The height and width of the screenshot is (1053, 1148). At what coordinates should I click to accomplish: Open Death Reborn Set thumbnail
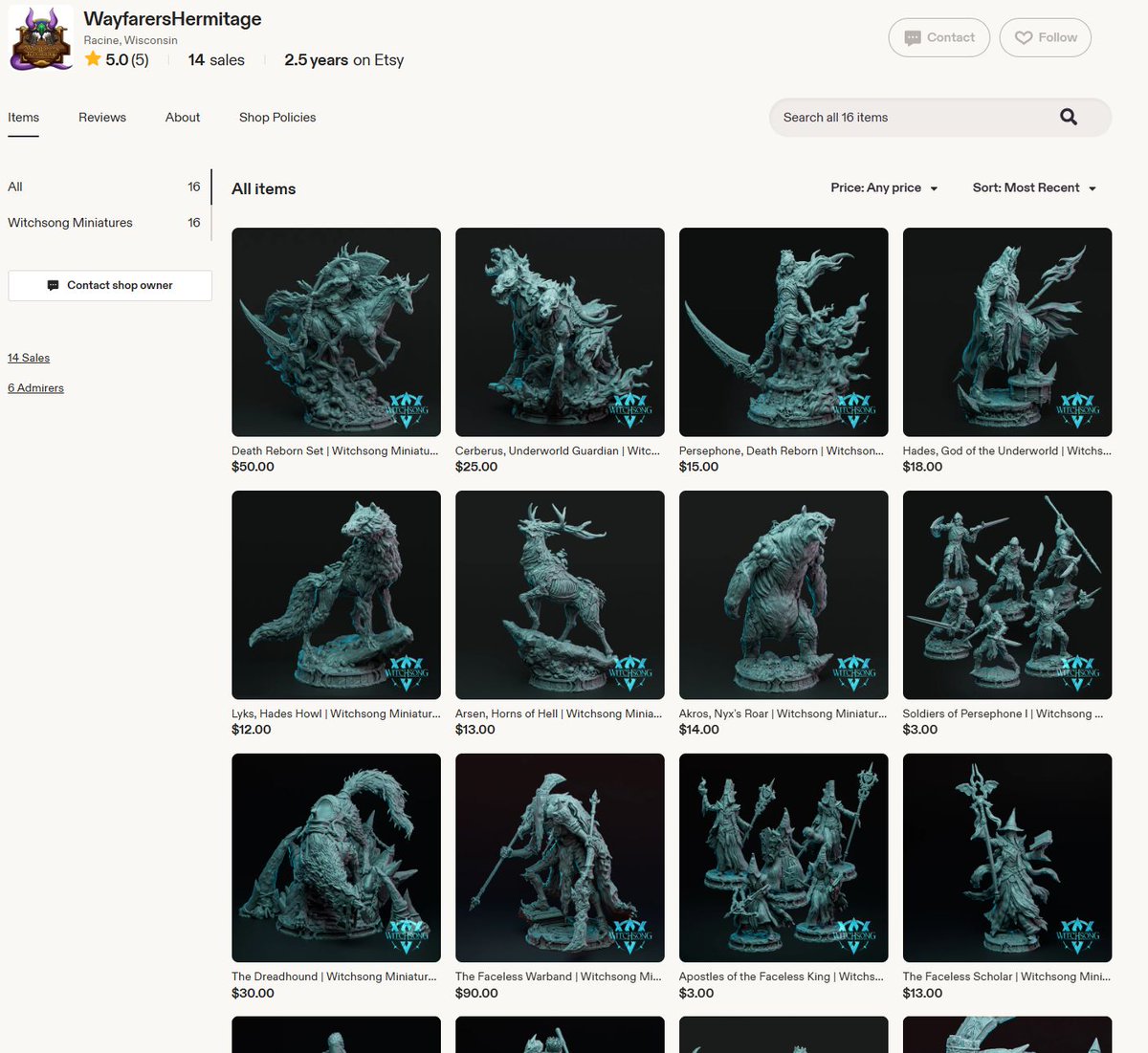coord(336,332)
